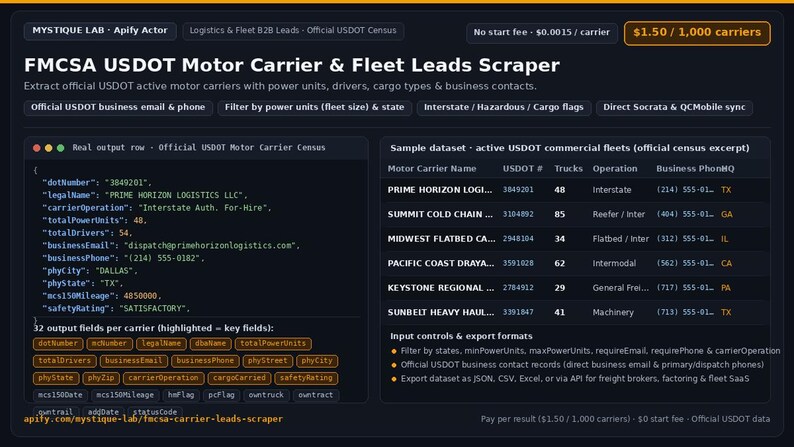Click the red window dot

36,148
